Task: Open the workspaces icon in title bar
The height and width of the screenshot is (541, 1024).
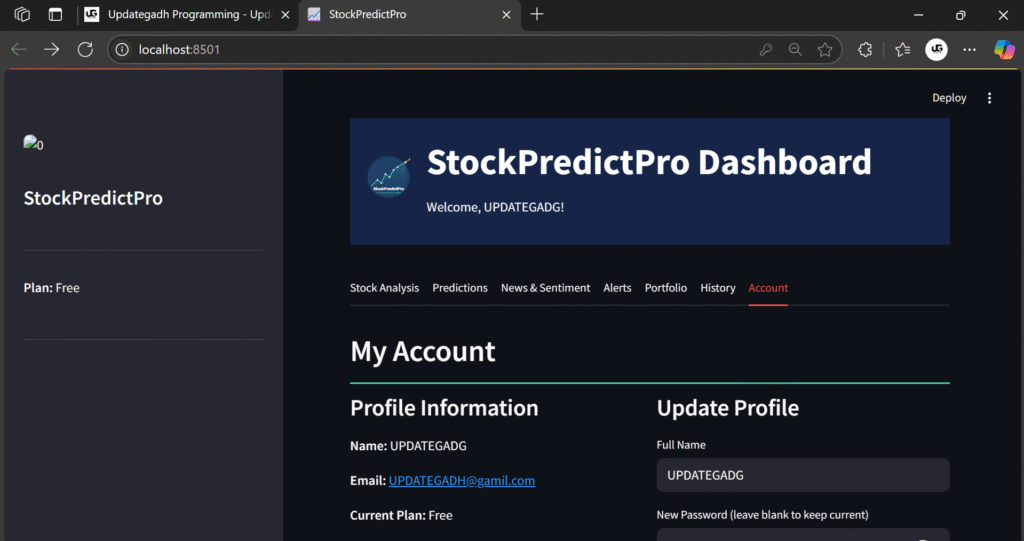Action: click(22, 14)
